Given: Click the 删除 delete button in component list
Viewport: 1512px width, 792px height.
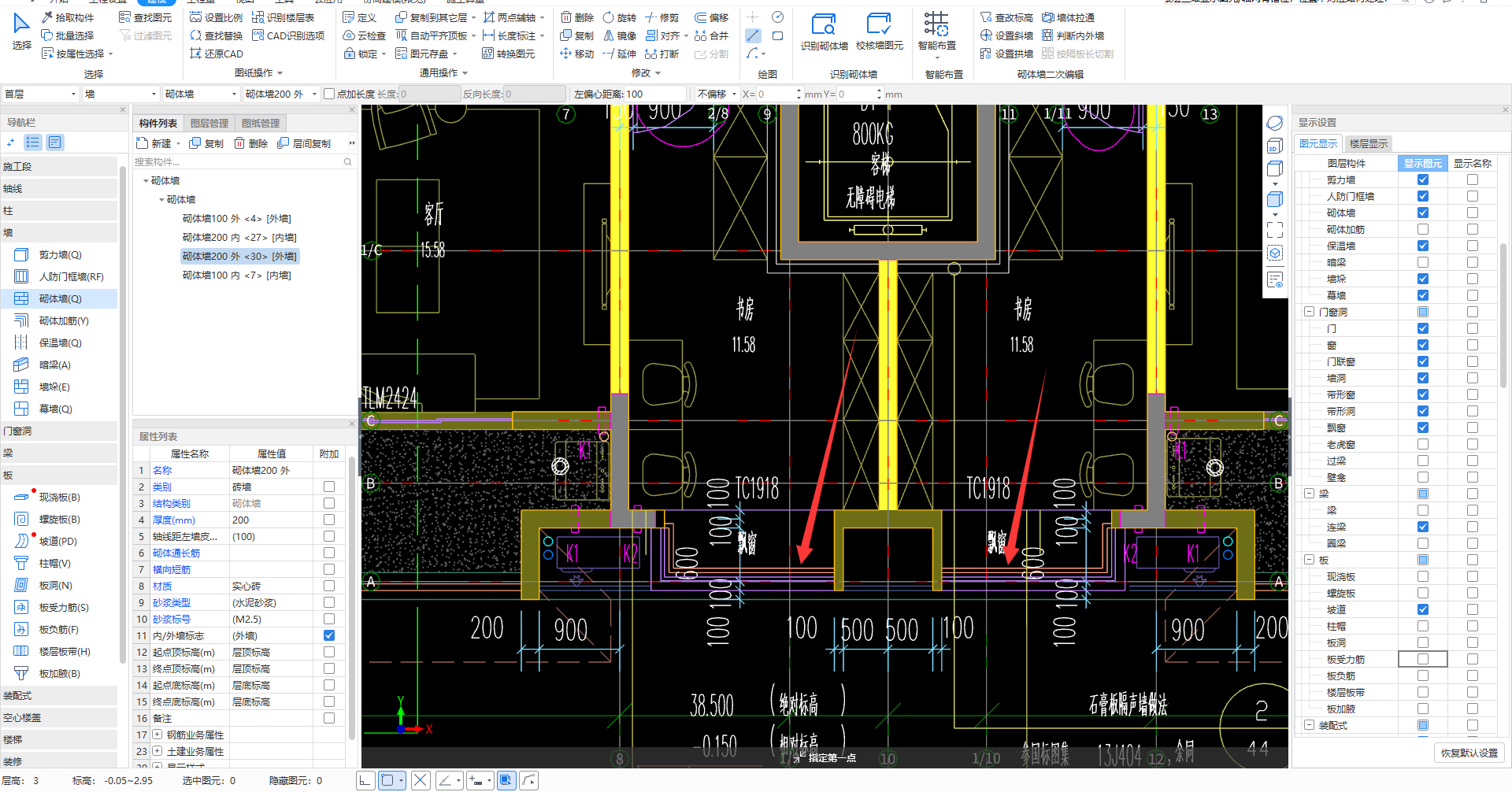Looking at the screenshot, I should (251, 143).
